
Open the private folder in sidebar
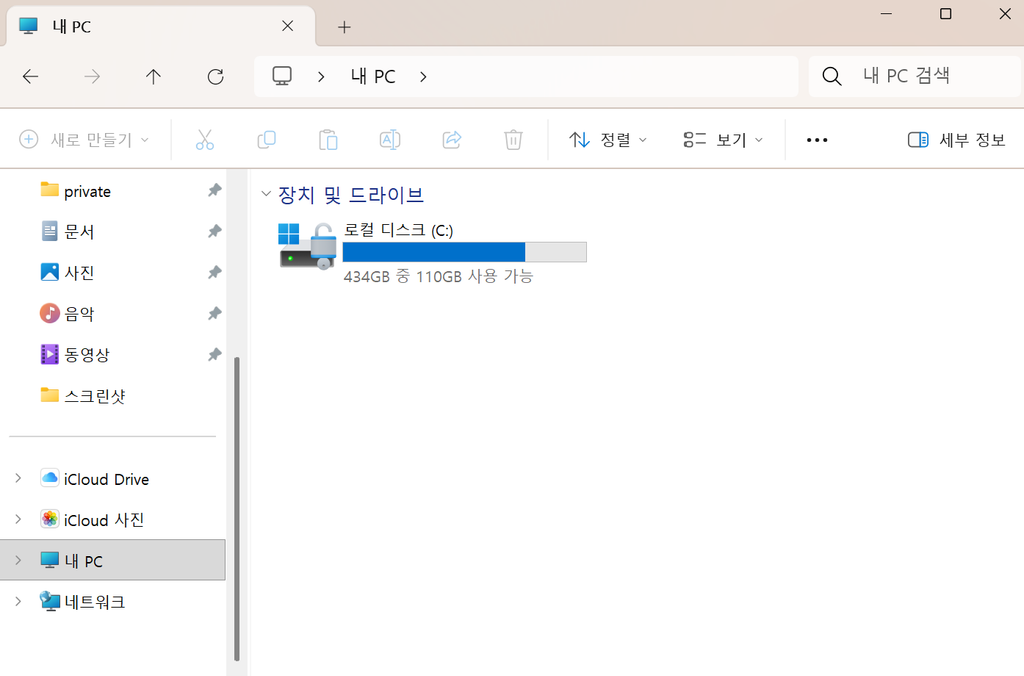tap(87, 191)
